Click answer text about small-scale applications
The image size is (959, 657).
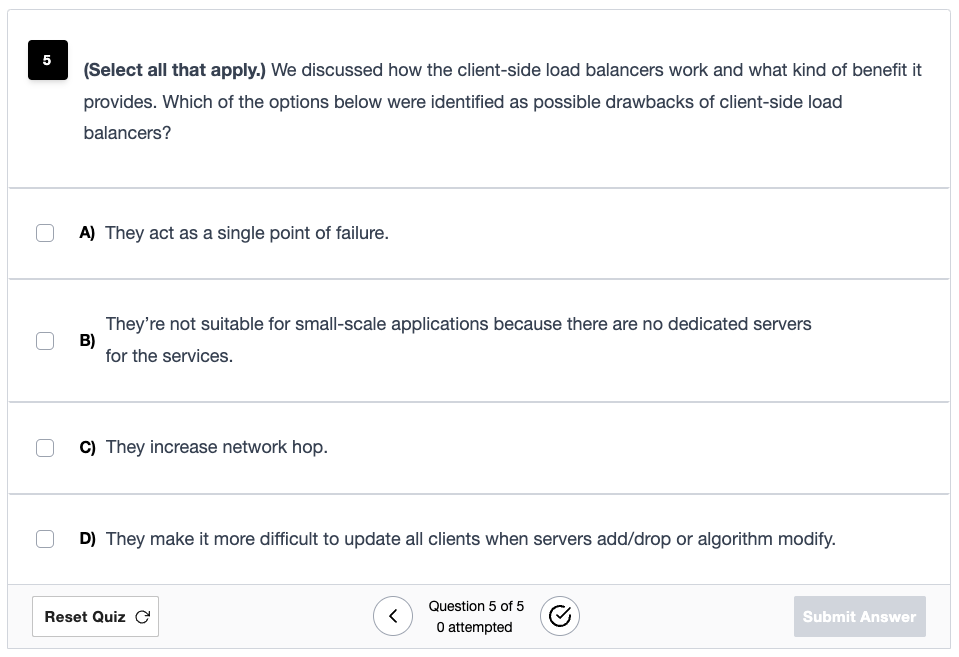[458, 340]
